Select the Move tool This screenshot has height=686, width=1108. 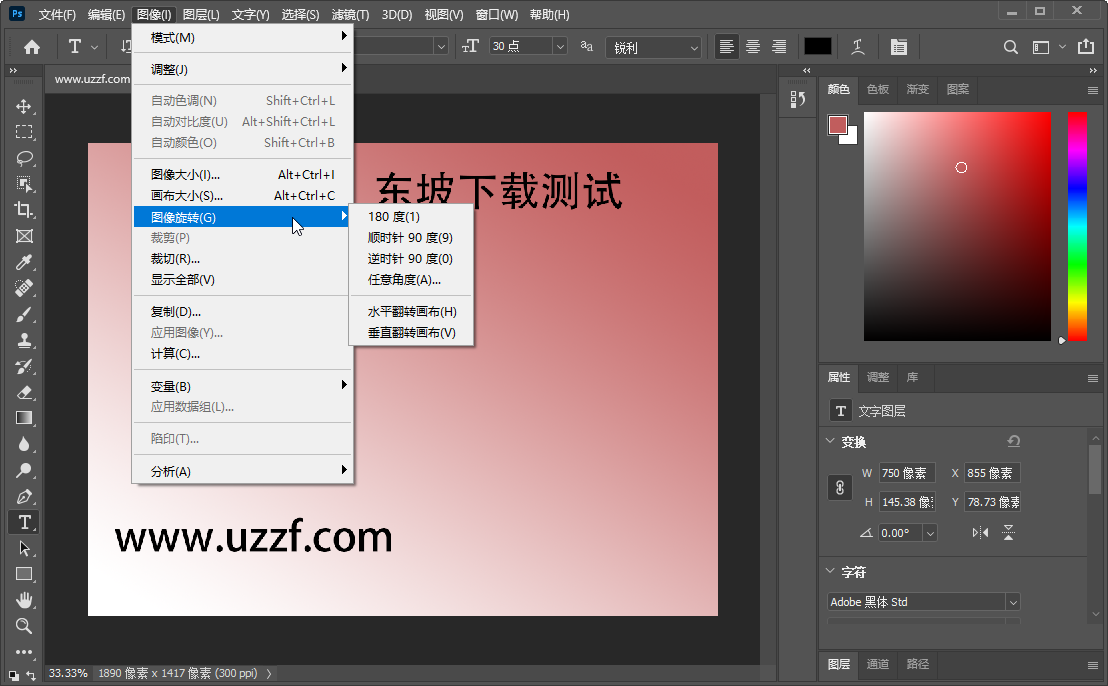[x=24, y=106]
